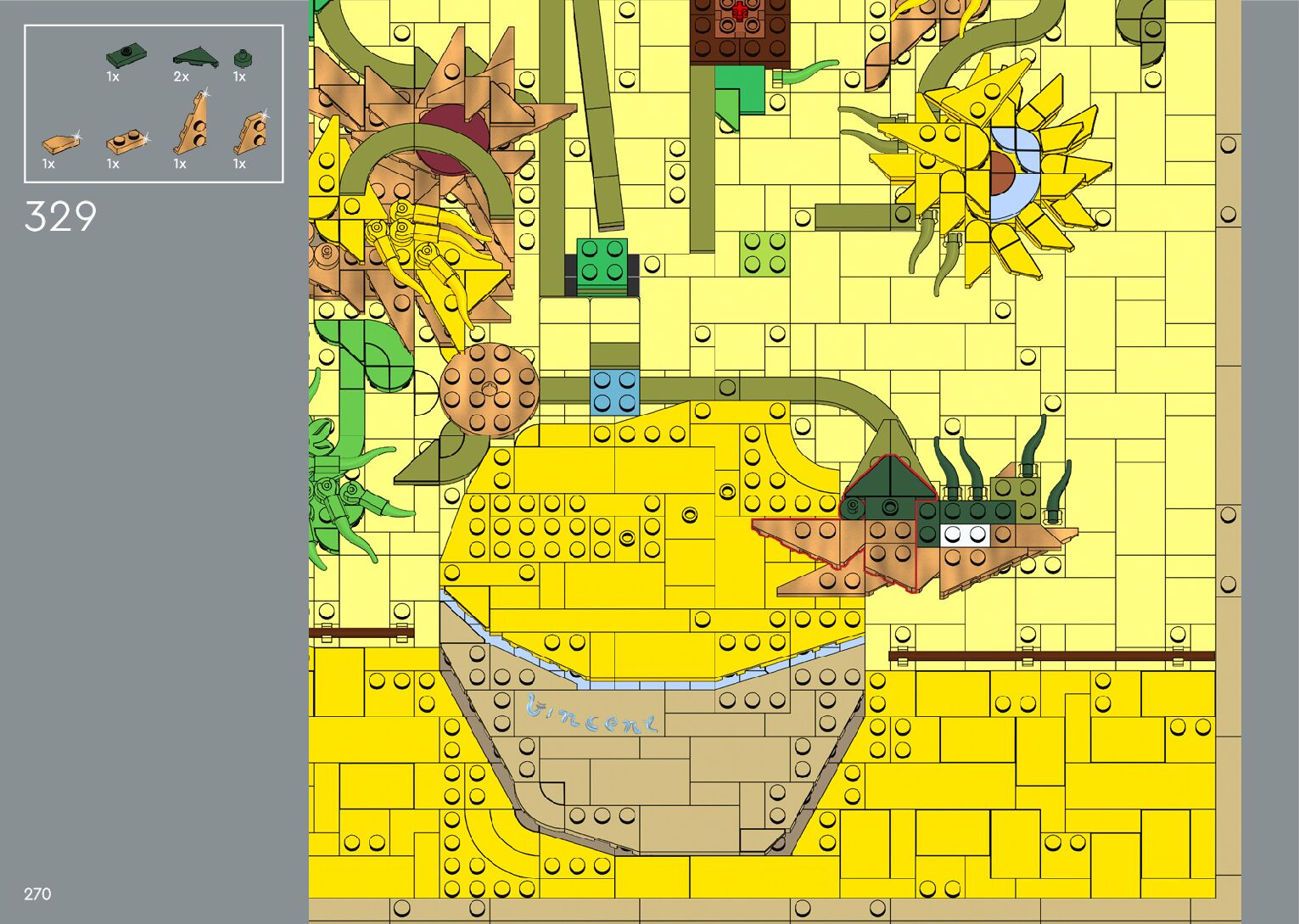Click the gold 1x2 plate part
Screen dimensions: 1299x924
126,141
